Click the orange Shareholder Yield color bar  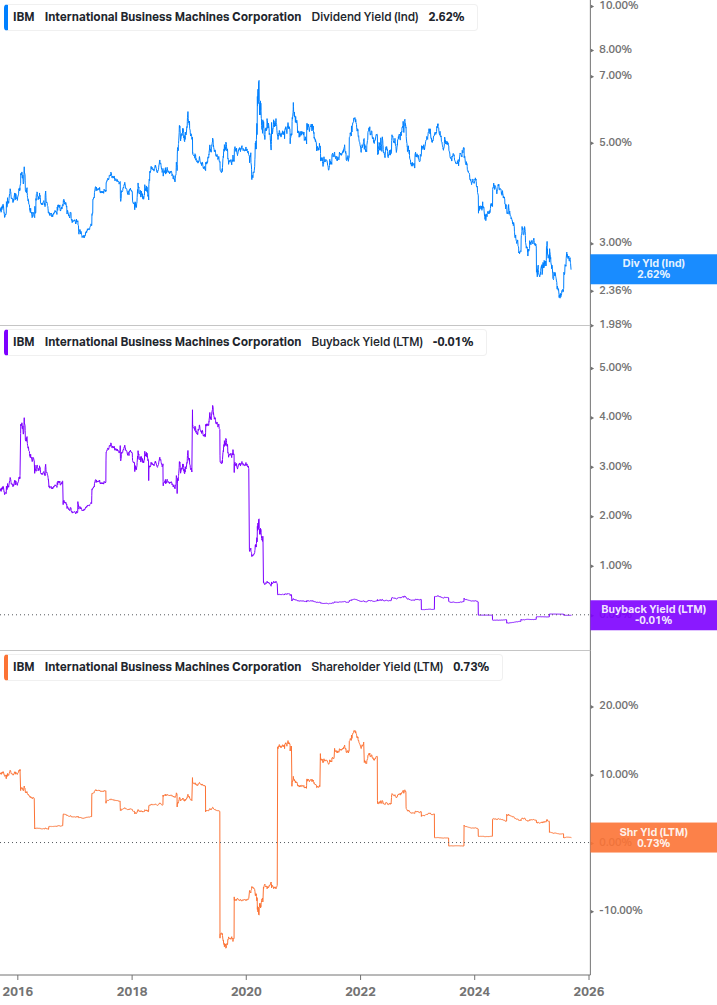pyautogui.click(x=6, y=667)
